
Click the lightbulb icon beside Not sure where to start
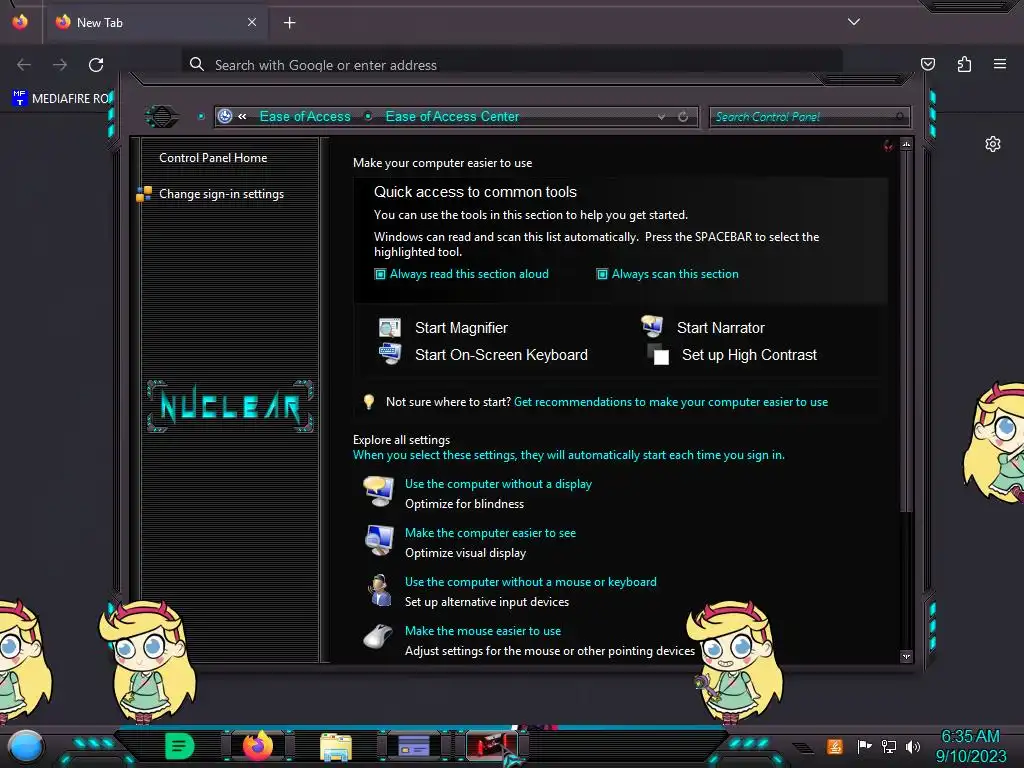pyautogui.click(x=369, y=402)
